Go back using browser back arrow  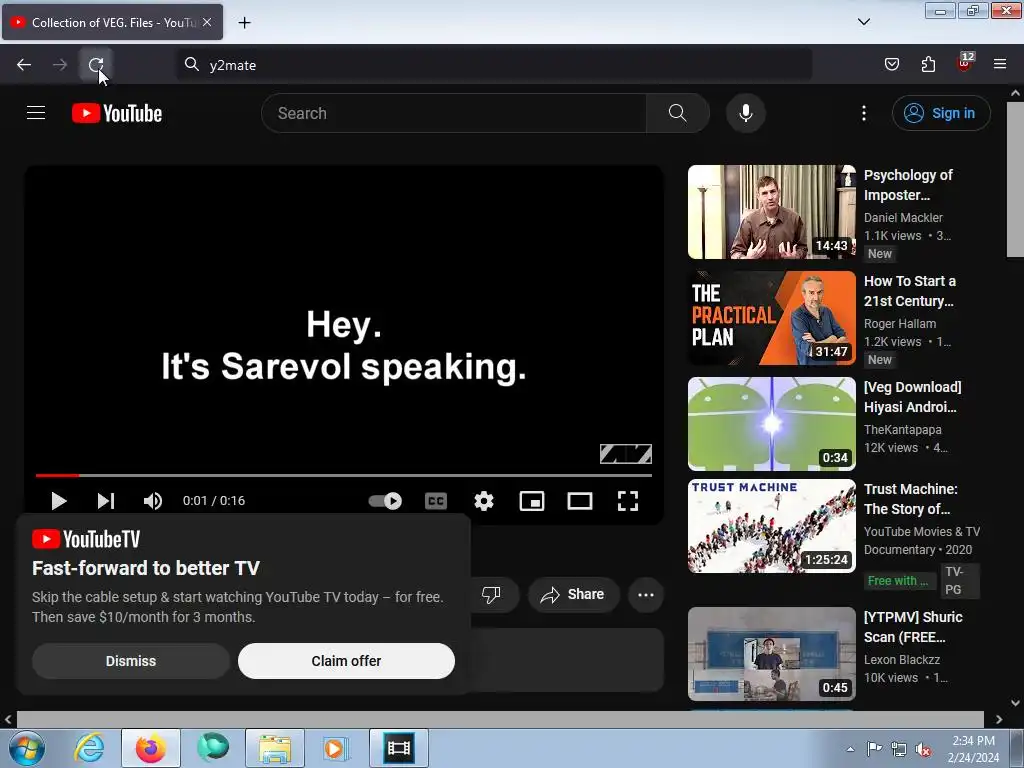coord(24,65)
